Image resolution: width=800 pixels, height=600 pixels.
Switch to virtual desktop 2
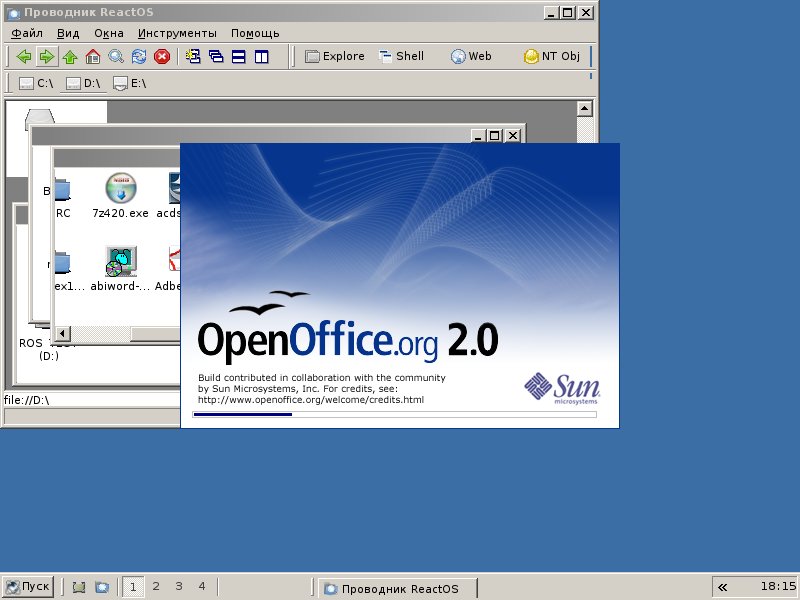pos(156,587)
